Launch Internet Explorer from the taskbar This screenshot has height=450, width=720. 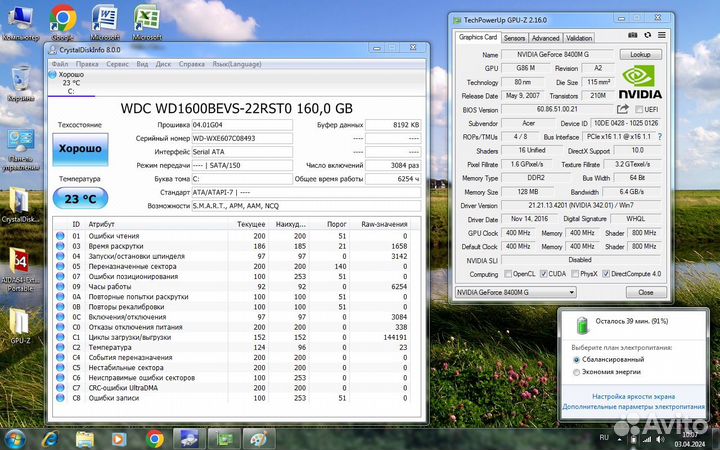[50, 439]
